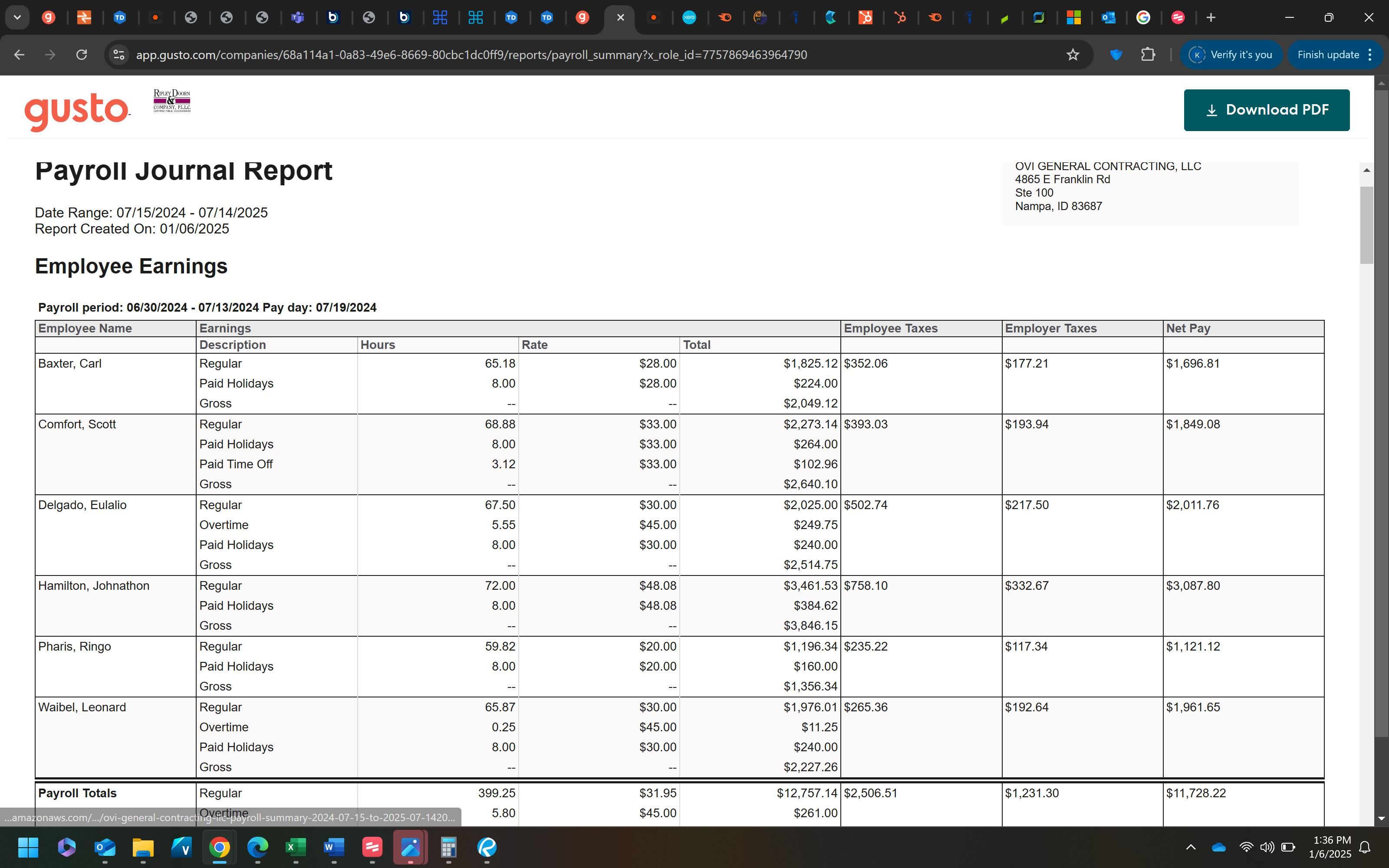Image resolution: width=1389 pixels, height=868 pixels.
Task: Open Excel from the Windows taskbar
Action: (296, 847)
